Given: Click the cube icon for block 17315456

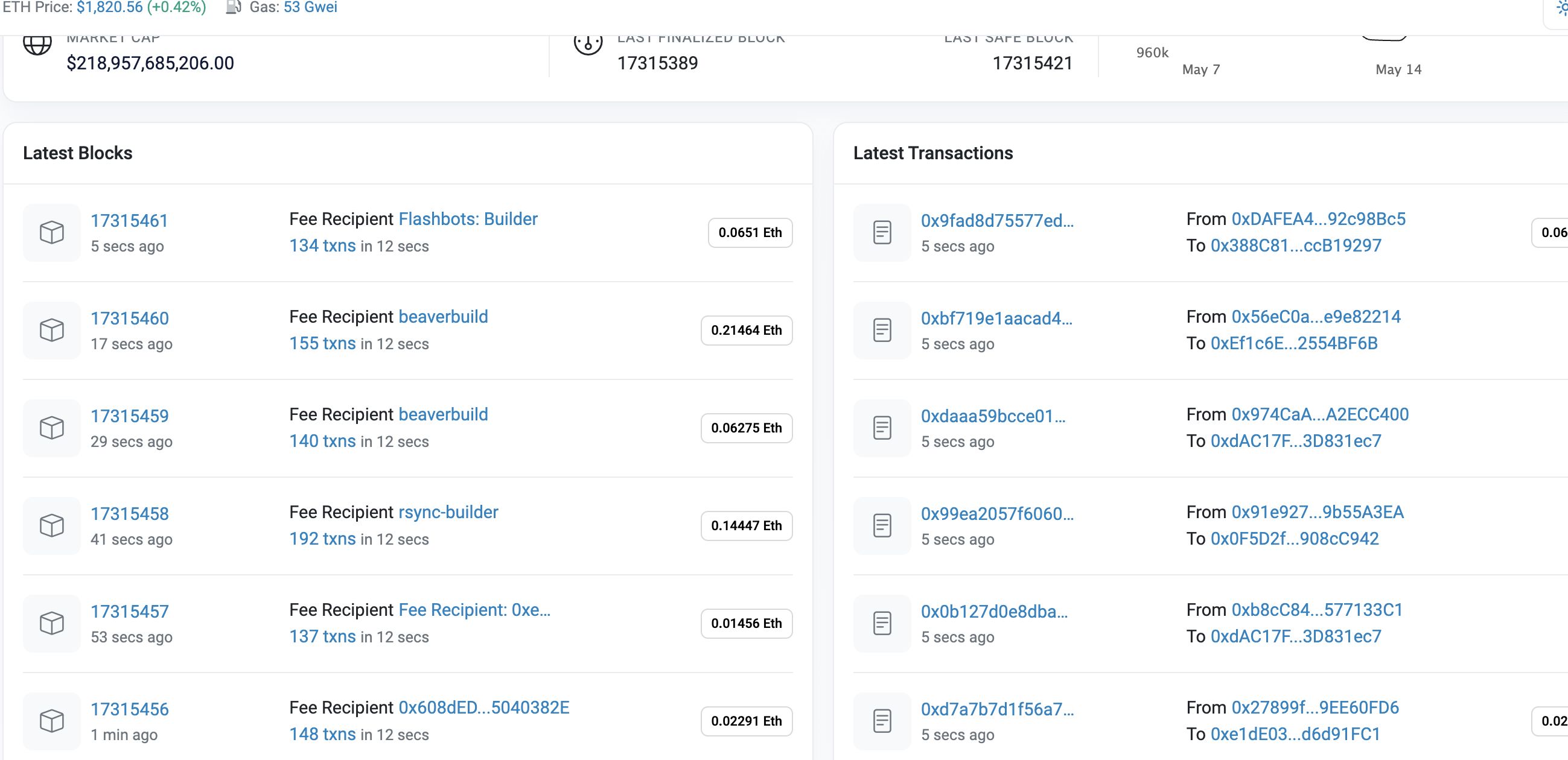Looking at the screenshot, I should [x=52, y=721].
